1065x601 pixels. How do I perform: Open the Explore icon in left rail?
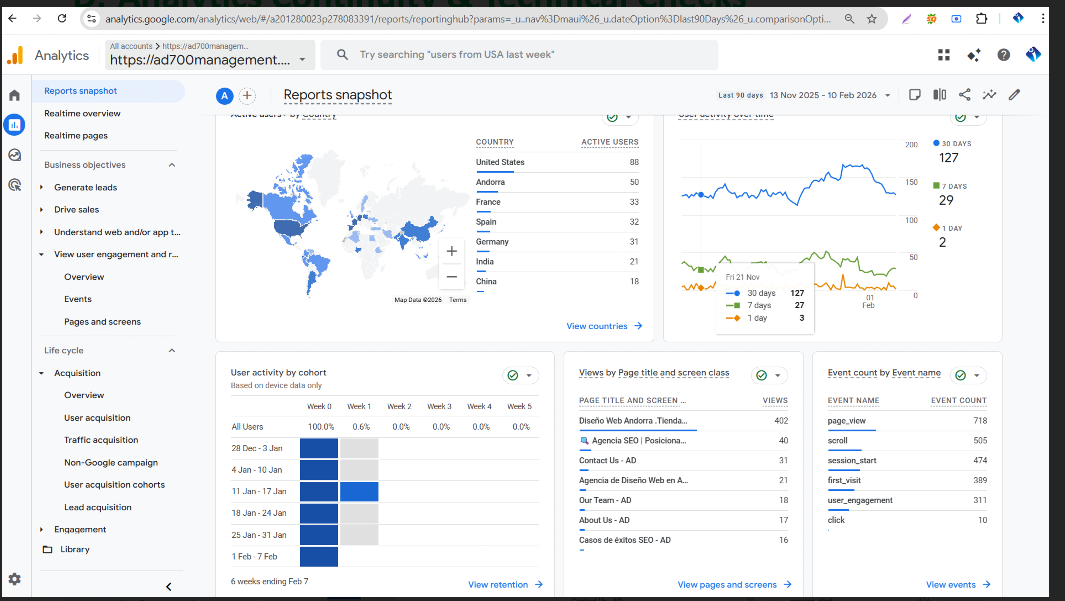(x=14, y=155)
